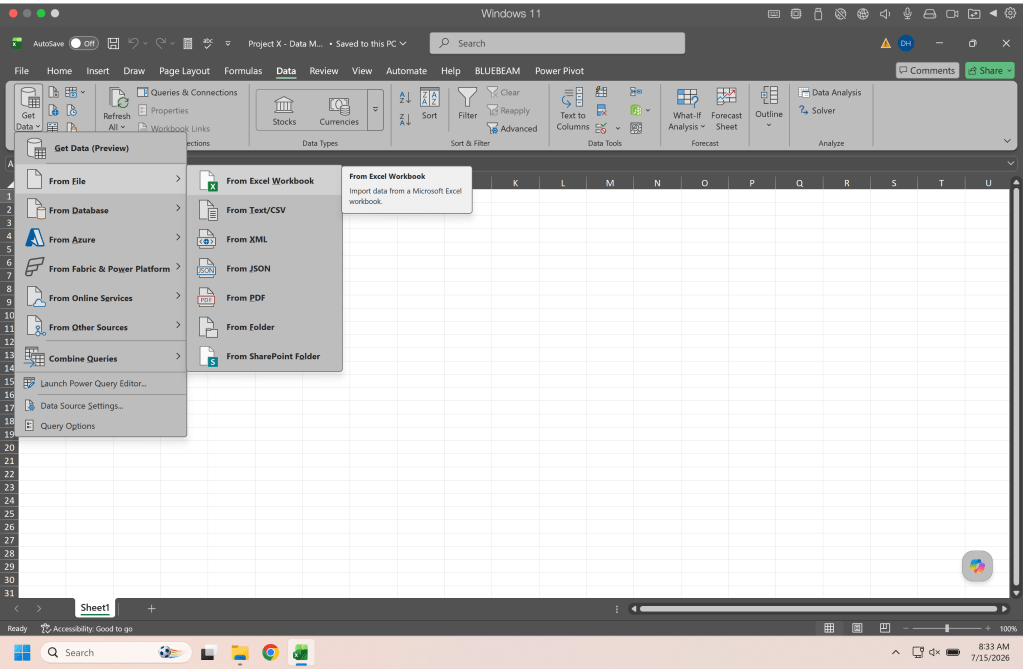Viewport: 1023px width, 669px height.
Task: Click the Filter funnel icon
Action: tap(467, 104)
